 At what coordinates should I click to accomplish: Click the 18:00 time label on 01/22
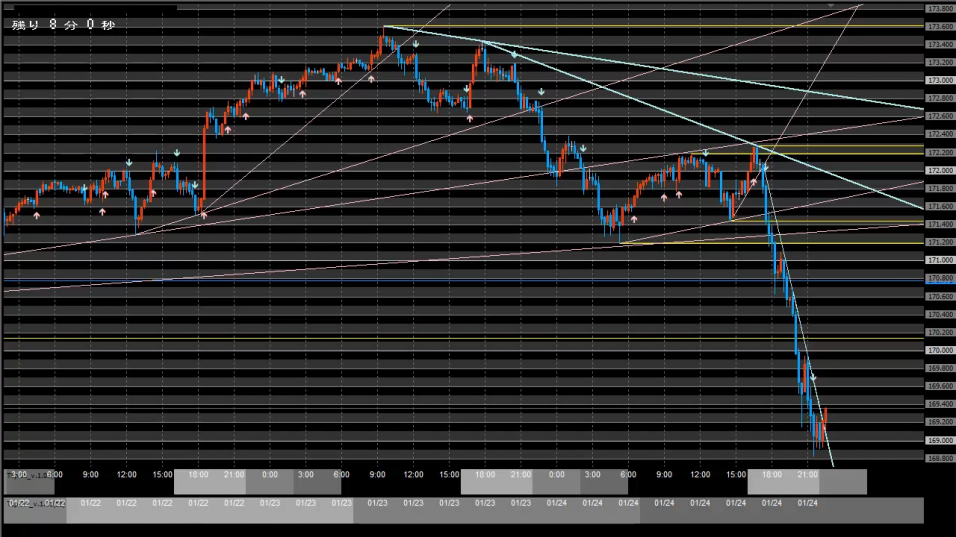coord(198,474)
